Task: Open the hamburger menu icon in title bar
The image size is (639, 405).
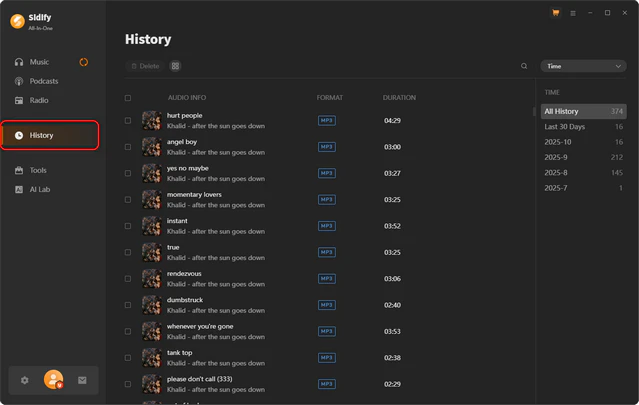Action: point(573,13)
